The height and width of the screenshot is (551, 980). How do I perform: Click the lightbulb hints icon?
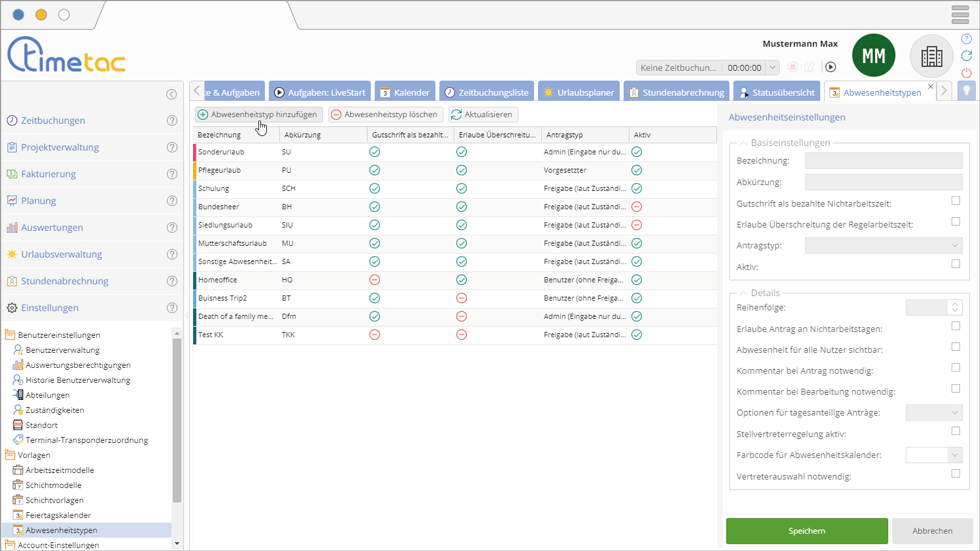pyautogui.click(x=966, y=91)
